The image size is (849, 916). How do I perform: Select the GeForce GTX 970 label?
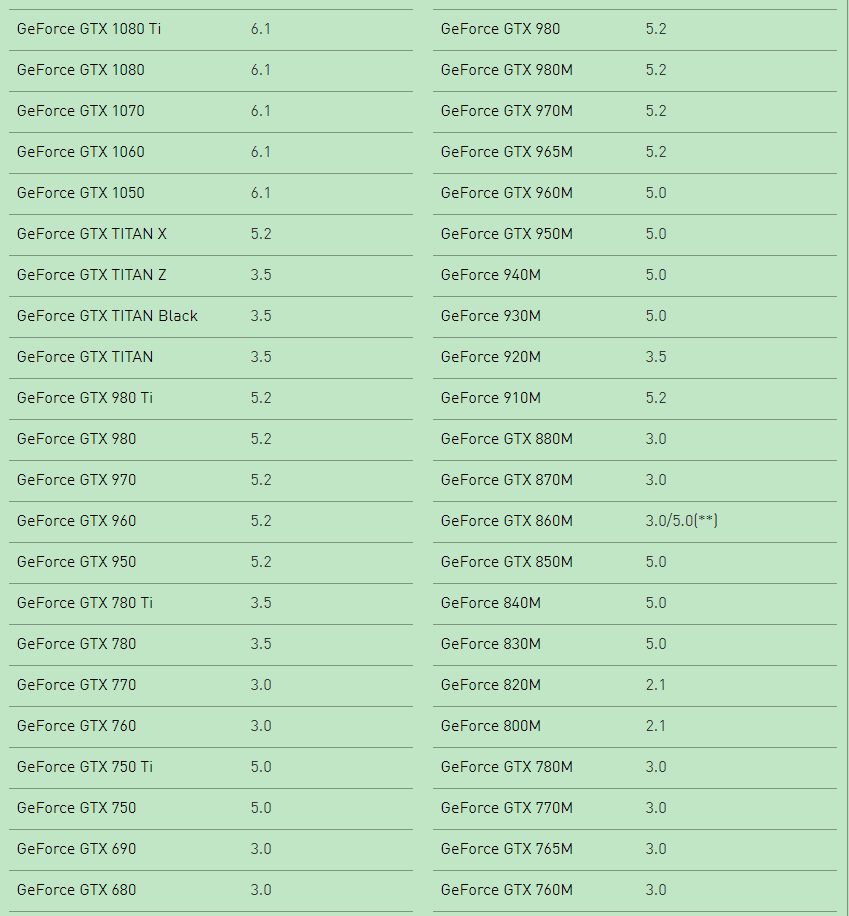(x=77, y=480)
